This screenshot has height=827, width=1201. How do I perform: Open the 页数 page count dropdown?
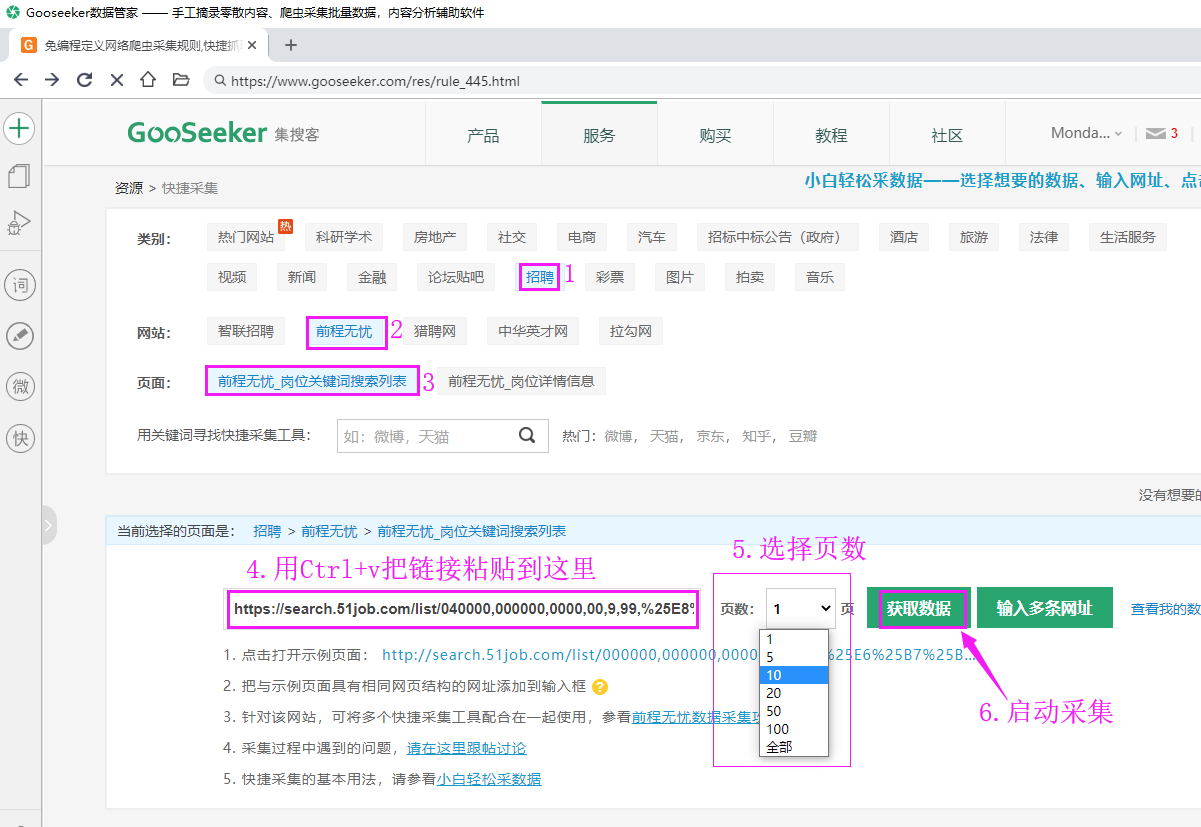(802, 608)
